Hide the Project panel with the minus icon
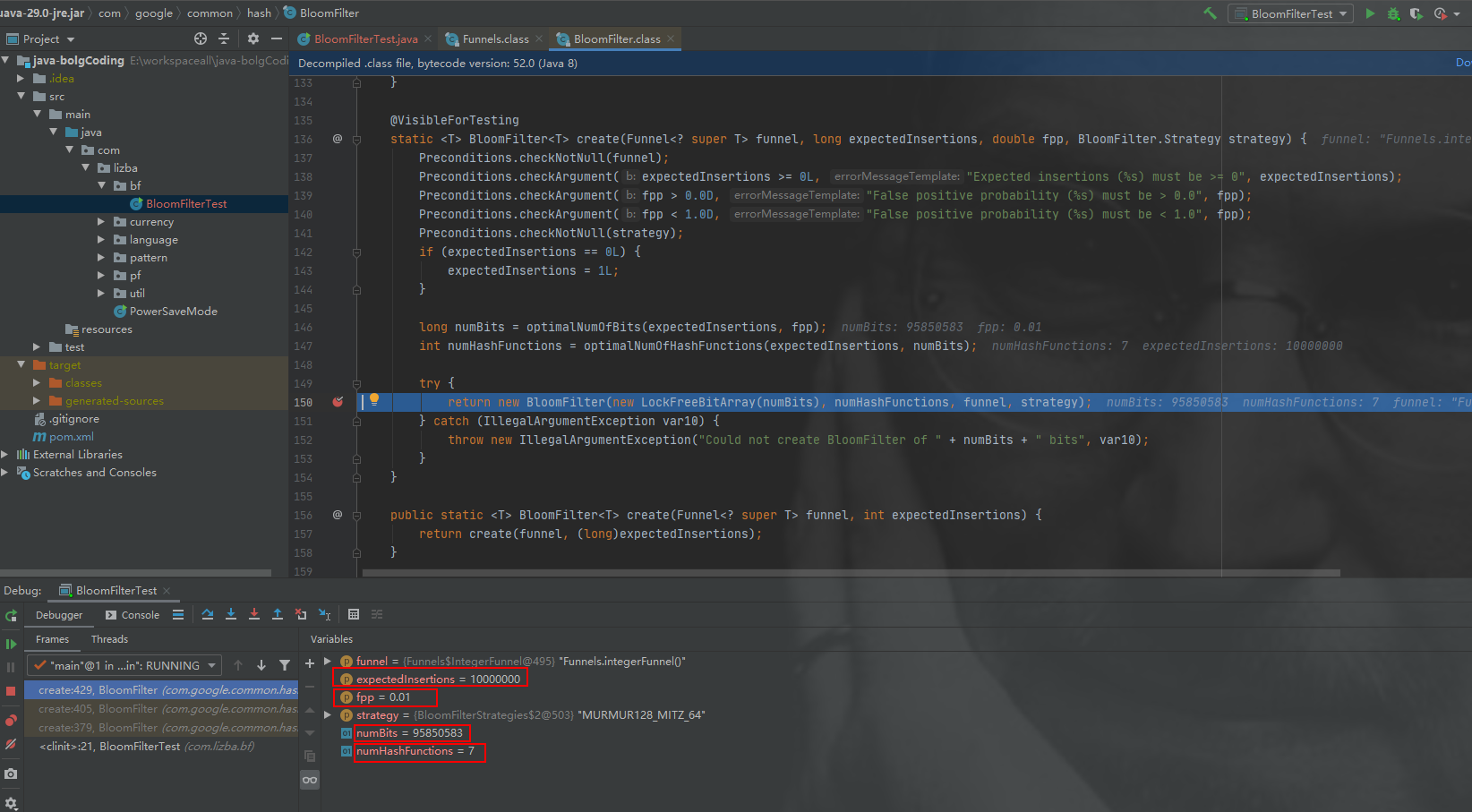The image size is (1472, 812). tap(277, 38)
